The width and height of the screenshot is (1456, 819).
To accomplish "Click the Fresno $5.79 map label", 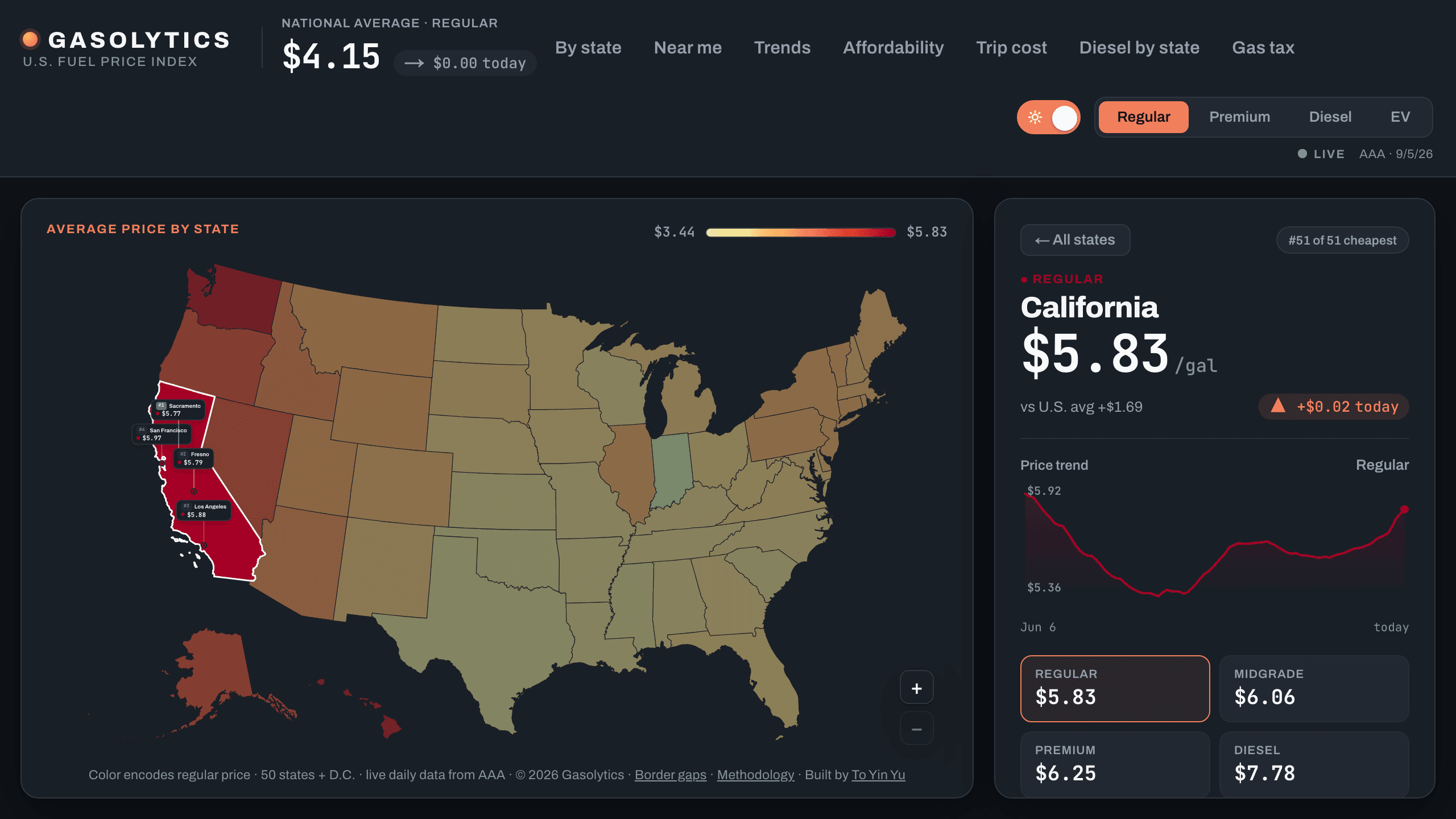I will pos(193,458).
